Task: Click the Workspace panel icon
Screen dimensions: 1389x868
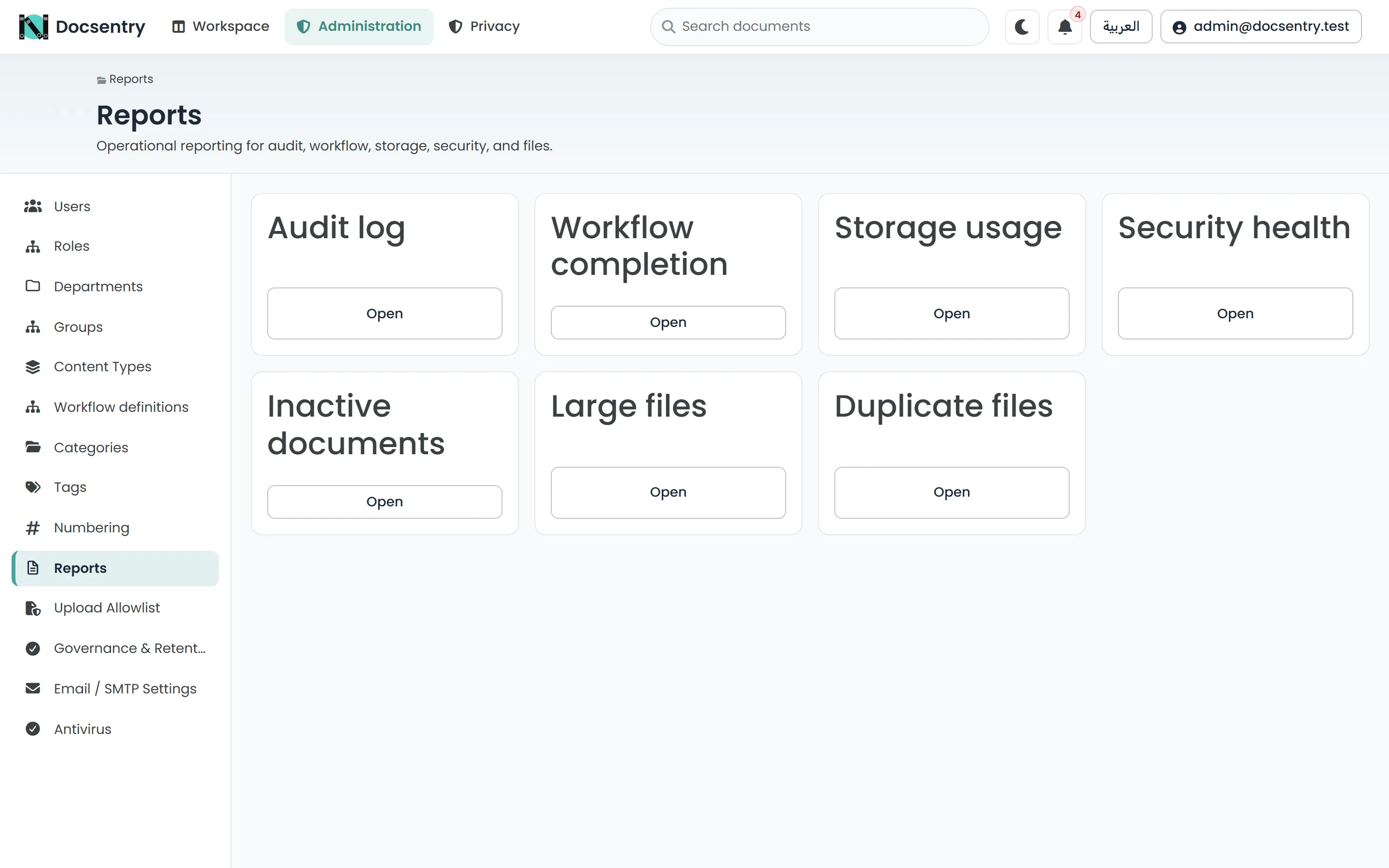Action: (x=178, y=27)
